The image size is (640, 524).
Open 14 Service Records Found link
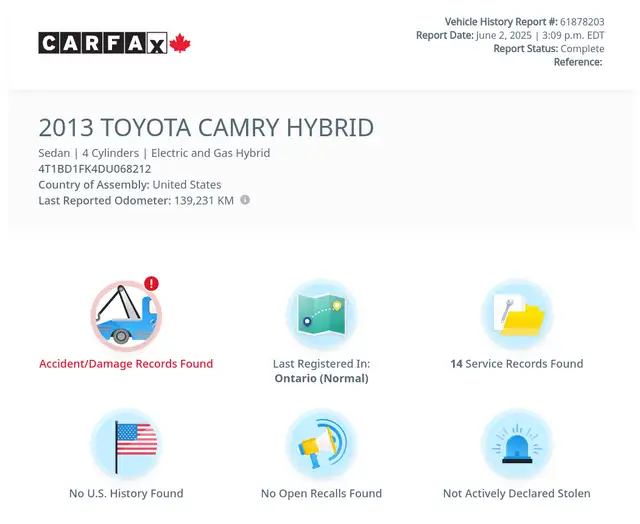click(x=517, y=364)
